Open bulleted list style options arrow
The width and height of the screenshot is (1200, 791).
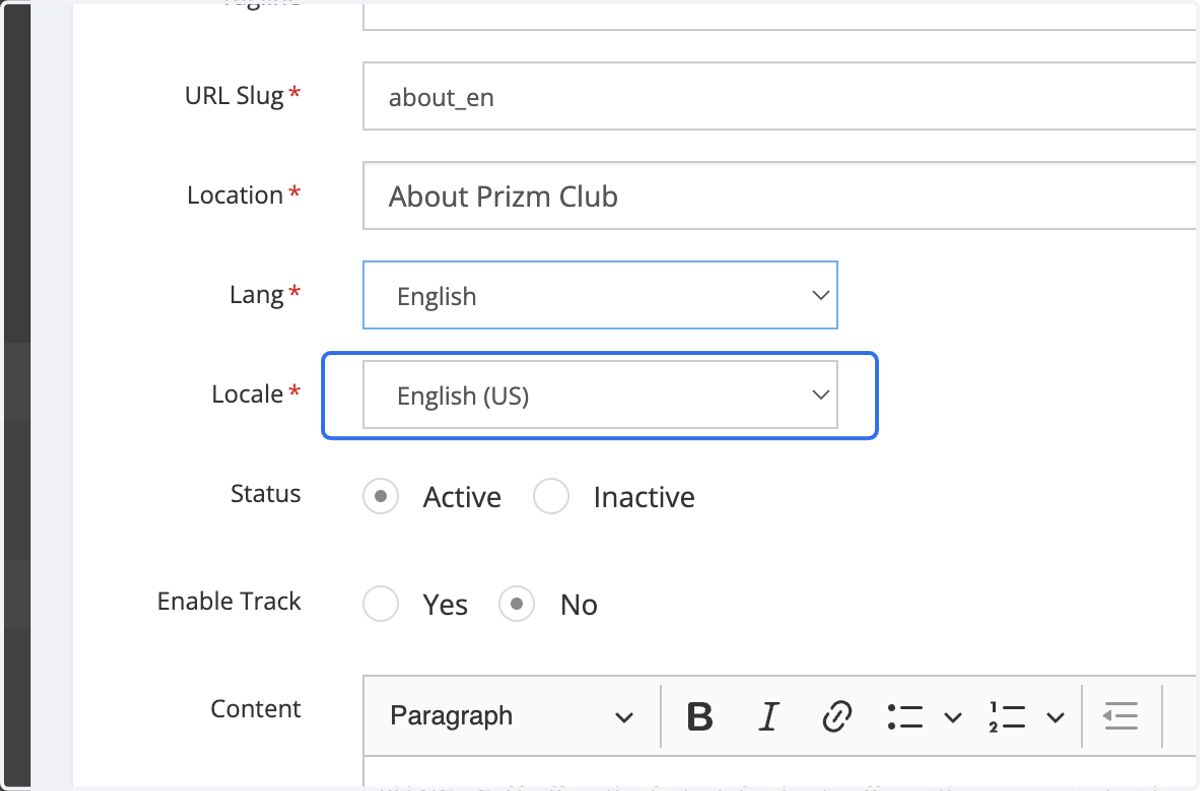point(953,717)
